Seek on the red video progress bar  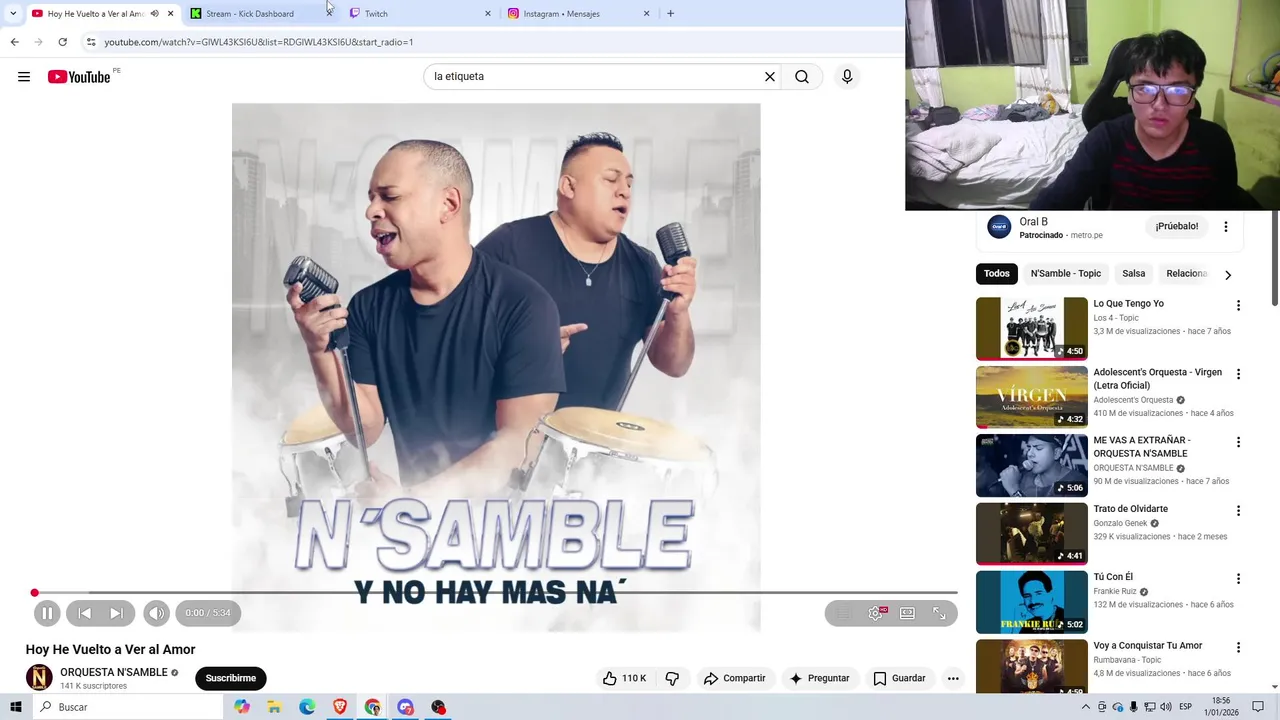[495, 593]
